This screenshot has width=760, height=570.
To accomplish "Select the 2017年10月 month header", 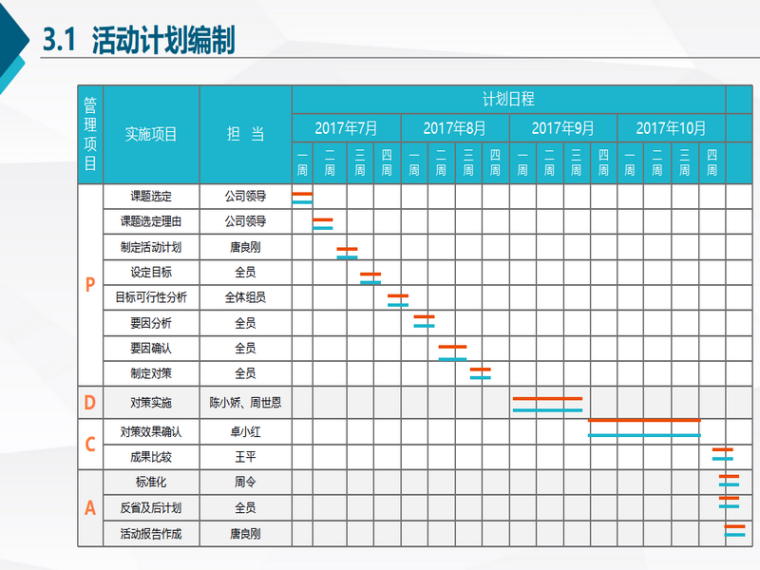I will tap(670, 128).
